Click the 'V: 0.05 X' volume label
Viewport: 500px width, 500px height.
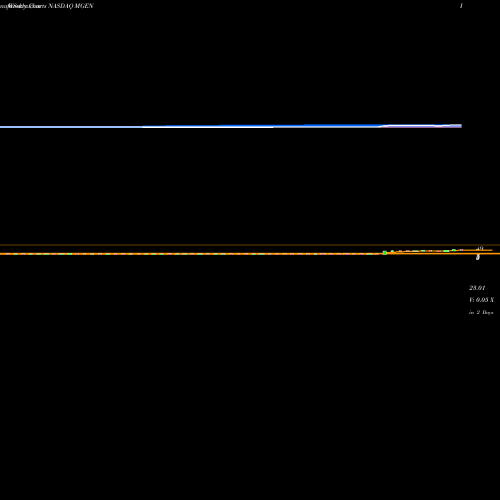coord(481,300)
